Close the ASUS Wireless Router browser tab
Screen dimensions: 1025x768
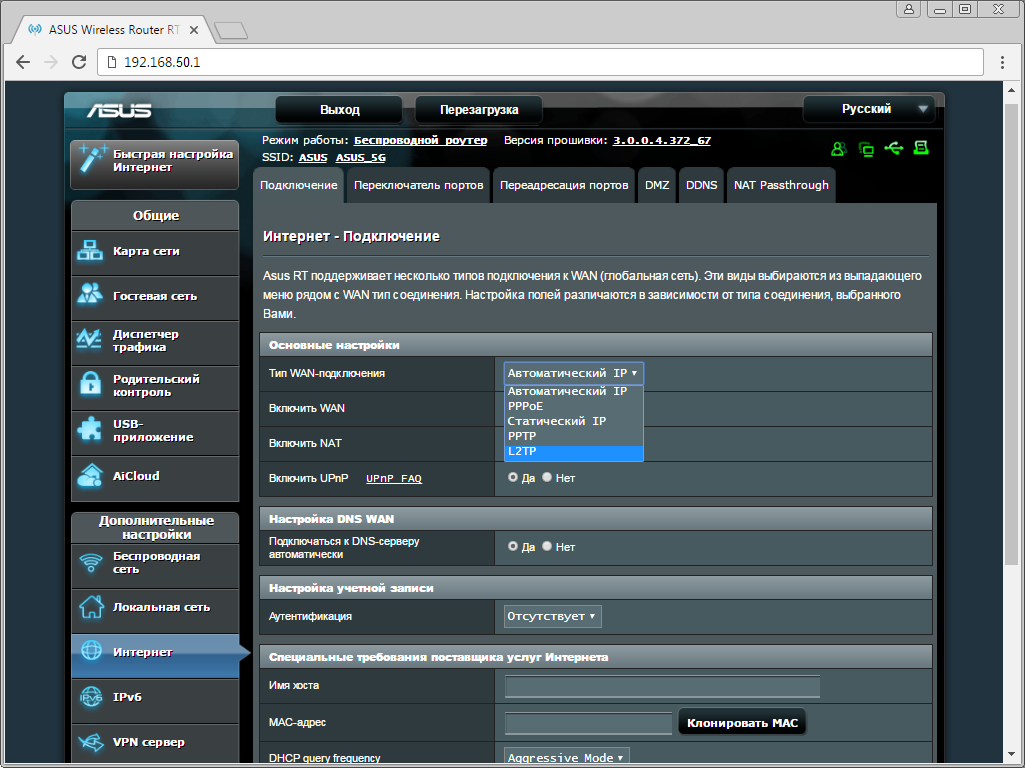(193, 30)
